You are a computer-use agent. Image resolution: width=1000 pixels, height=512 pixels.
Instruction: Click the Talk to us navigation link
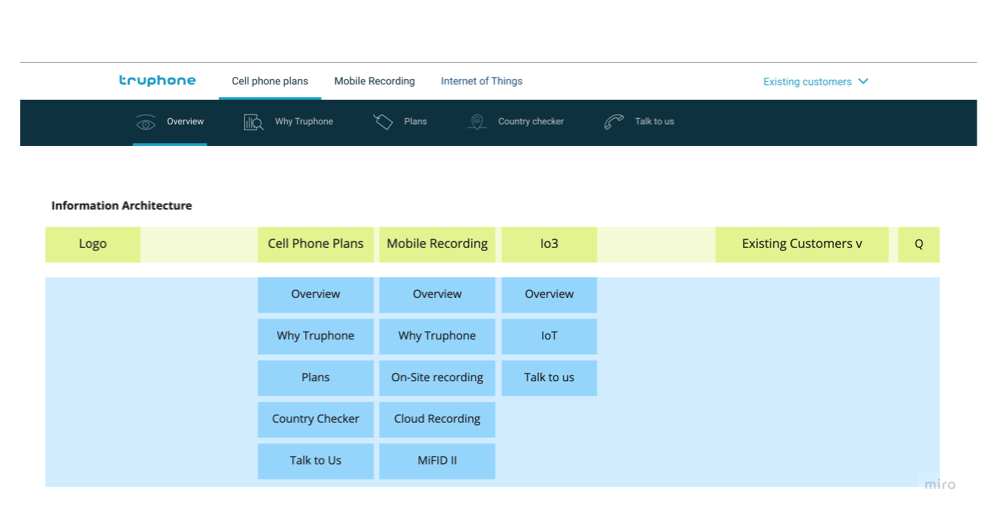coord(654,122)
